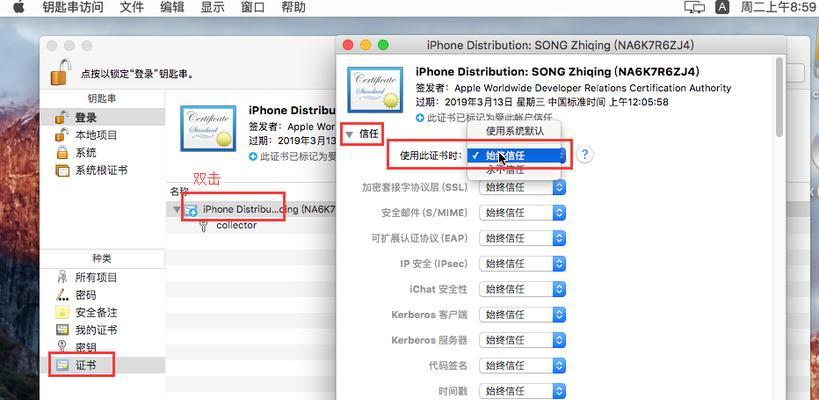819x400 pixels.
Task: Open the 编辑 menu
Action: coord(172,7)
